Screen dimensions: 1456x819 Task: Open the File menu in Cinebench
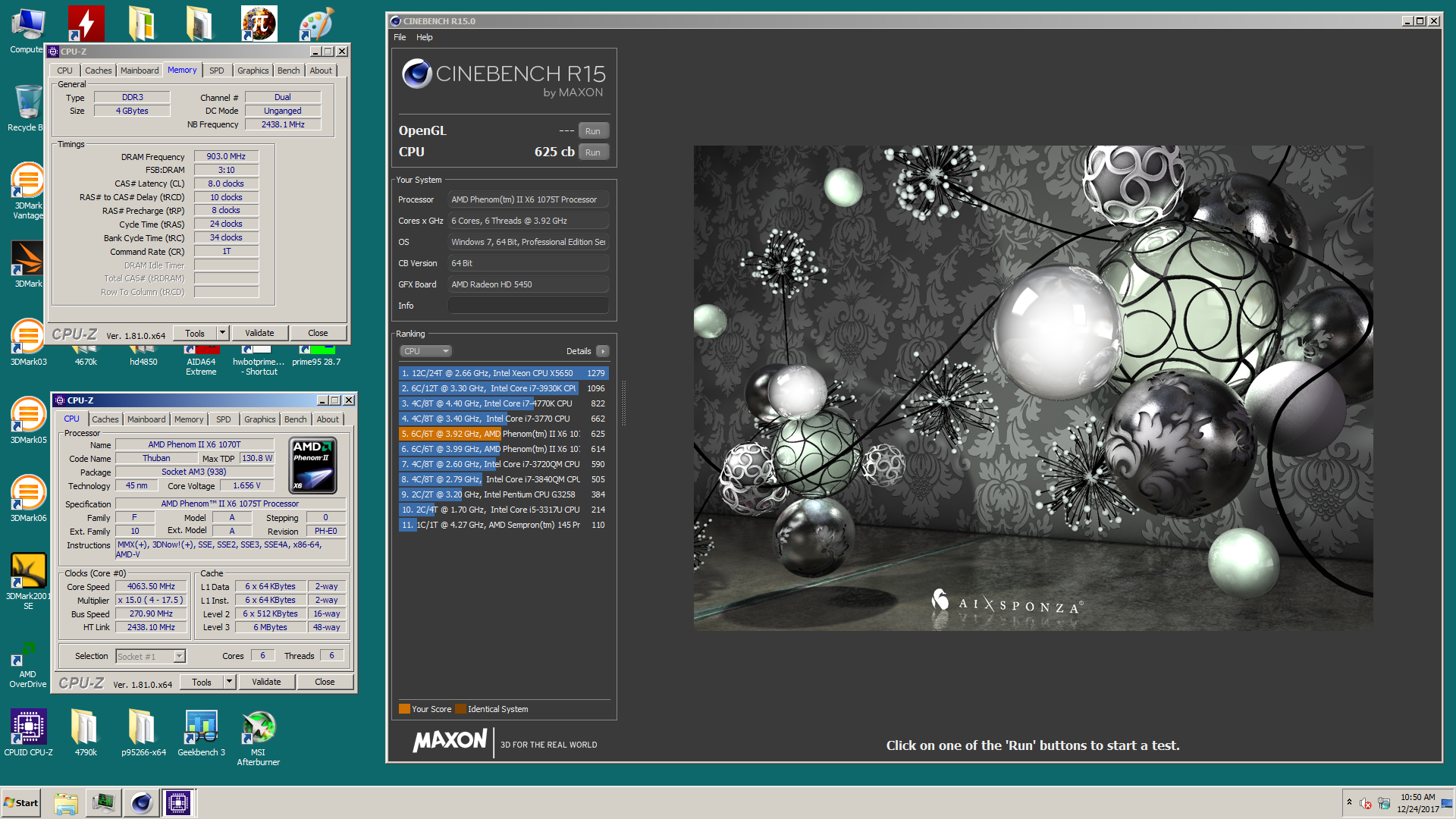(400, 37)
